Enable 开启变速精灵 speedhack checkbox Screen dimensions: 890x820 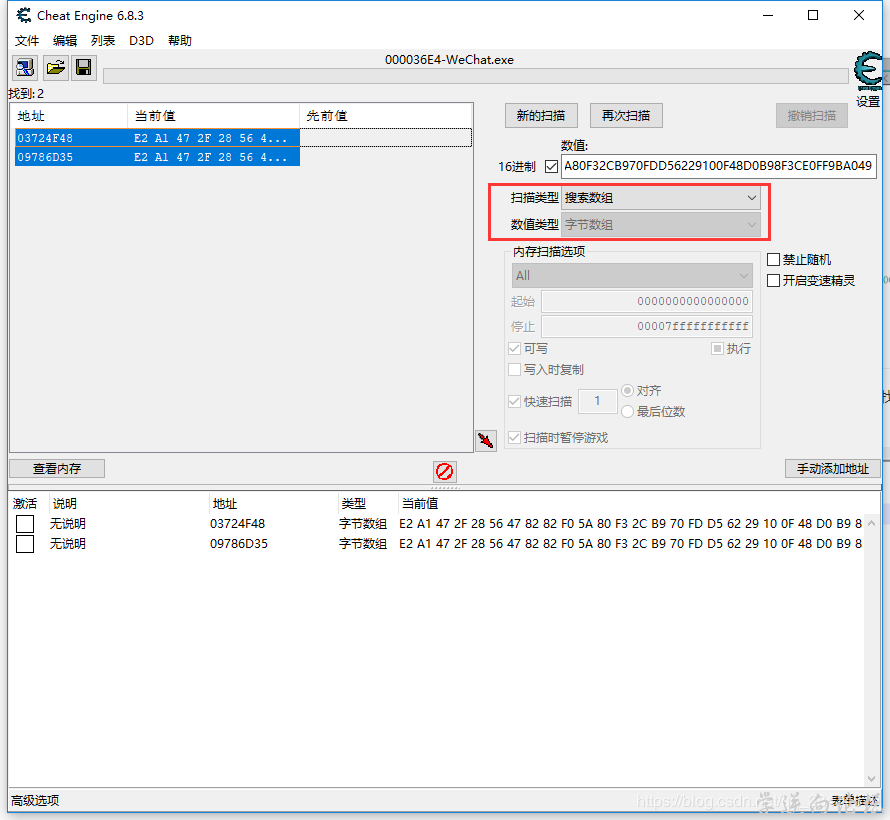(x=773, y=280)
